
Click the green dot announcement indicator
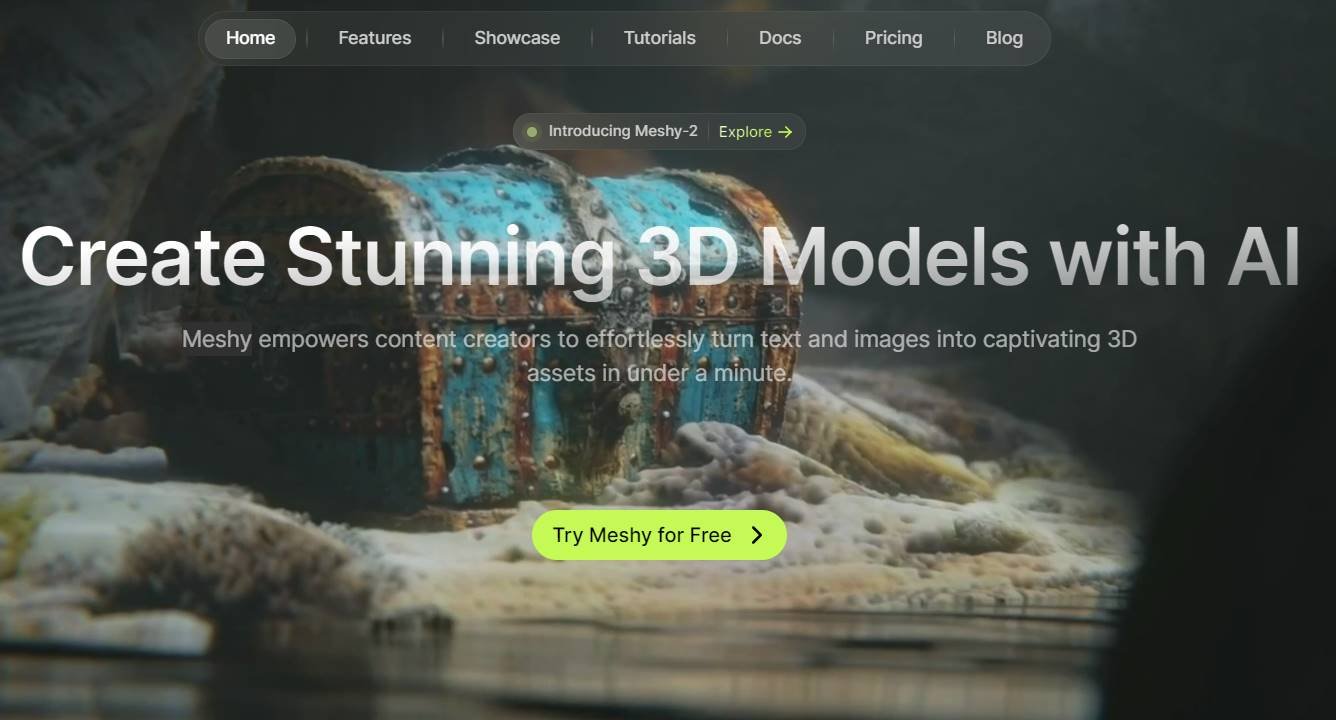(532, 131)
